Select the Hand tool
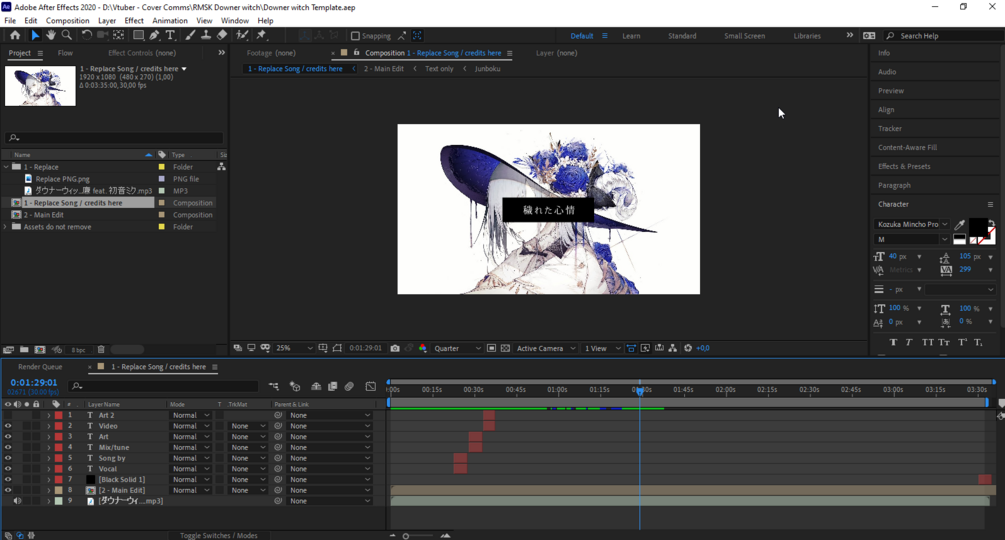 (x=51, y=35)
